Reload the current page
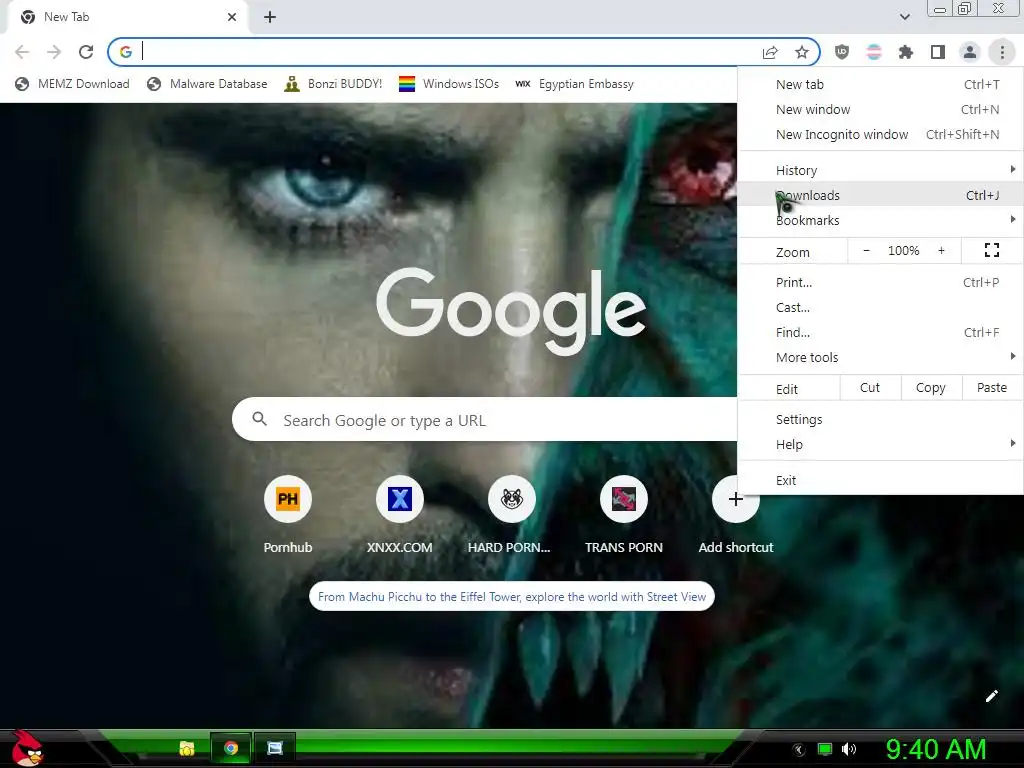The width and height of the screenshot is (1024, 768). click(86, 52)
